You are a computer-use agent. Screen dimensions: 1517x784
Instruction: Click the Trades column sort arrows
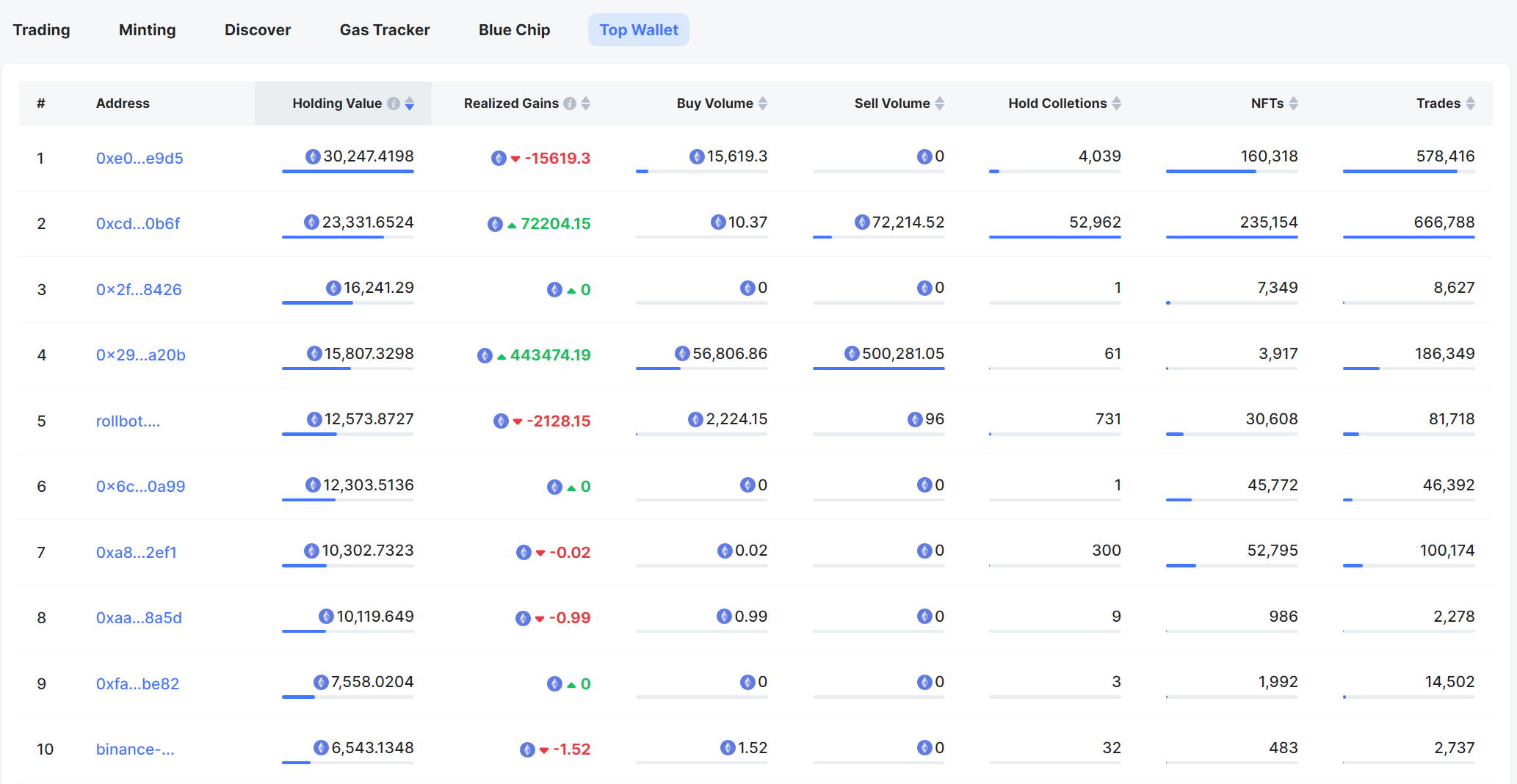point(1471,104)
